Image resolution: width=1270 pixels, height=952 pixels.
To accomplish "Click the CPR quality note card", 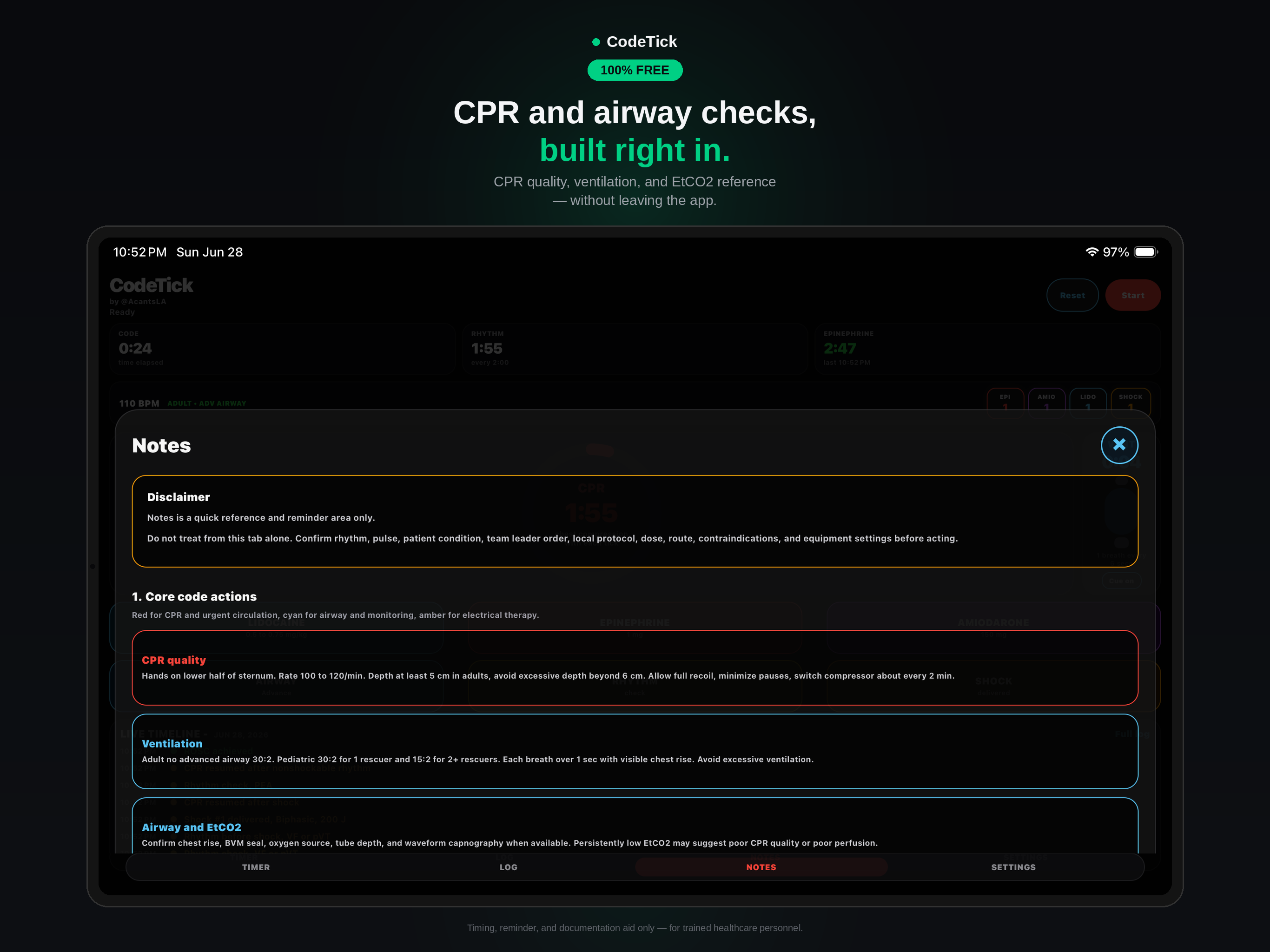I will pos(635,668).
